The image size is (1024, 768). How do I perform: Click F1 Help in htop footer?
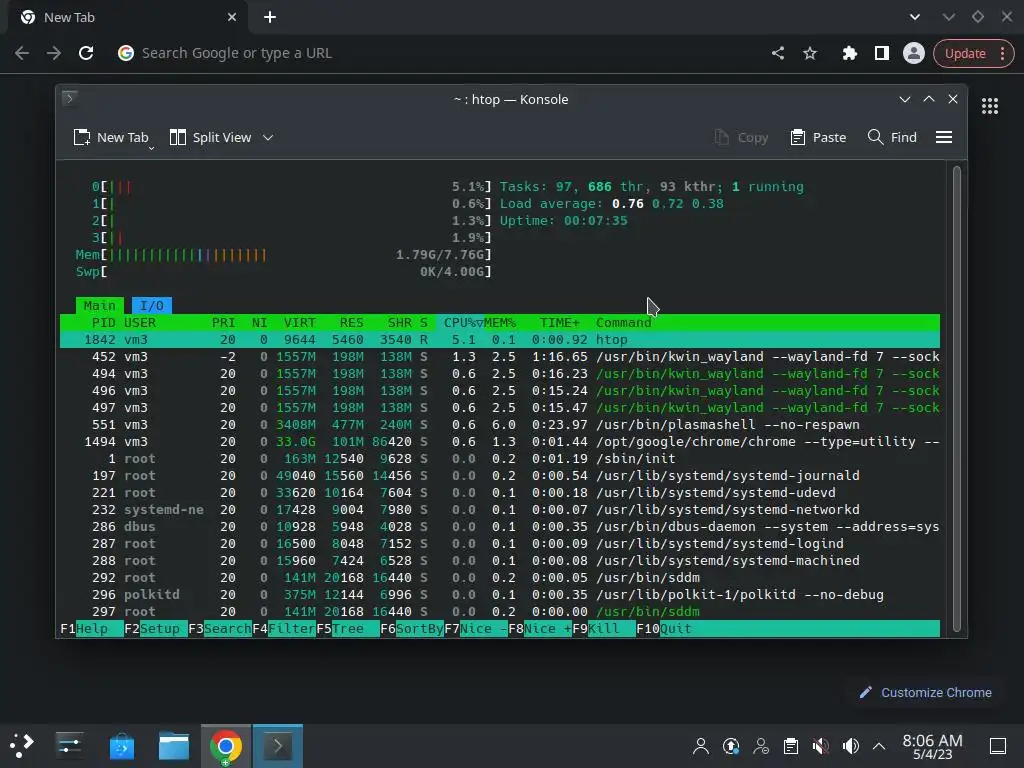tap(91, 628)
